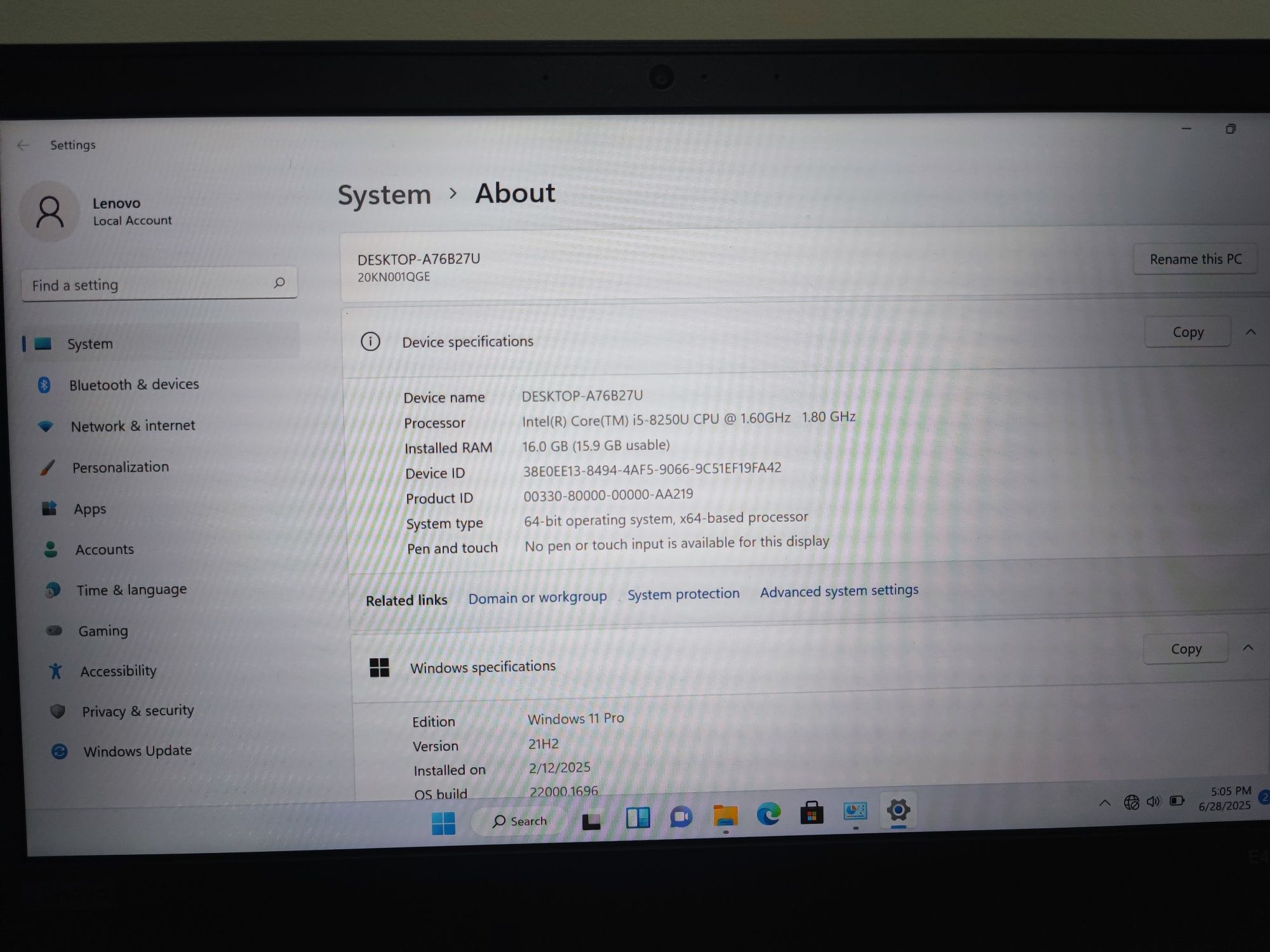Screen dimensions: 1270x952
Task: Show hidden system tray icons
Action: pyautogui.click(x=1105, y=803)
